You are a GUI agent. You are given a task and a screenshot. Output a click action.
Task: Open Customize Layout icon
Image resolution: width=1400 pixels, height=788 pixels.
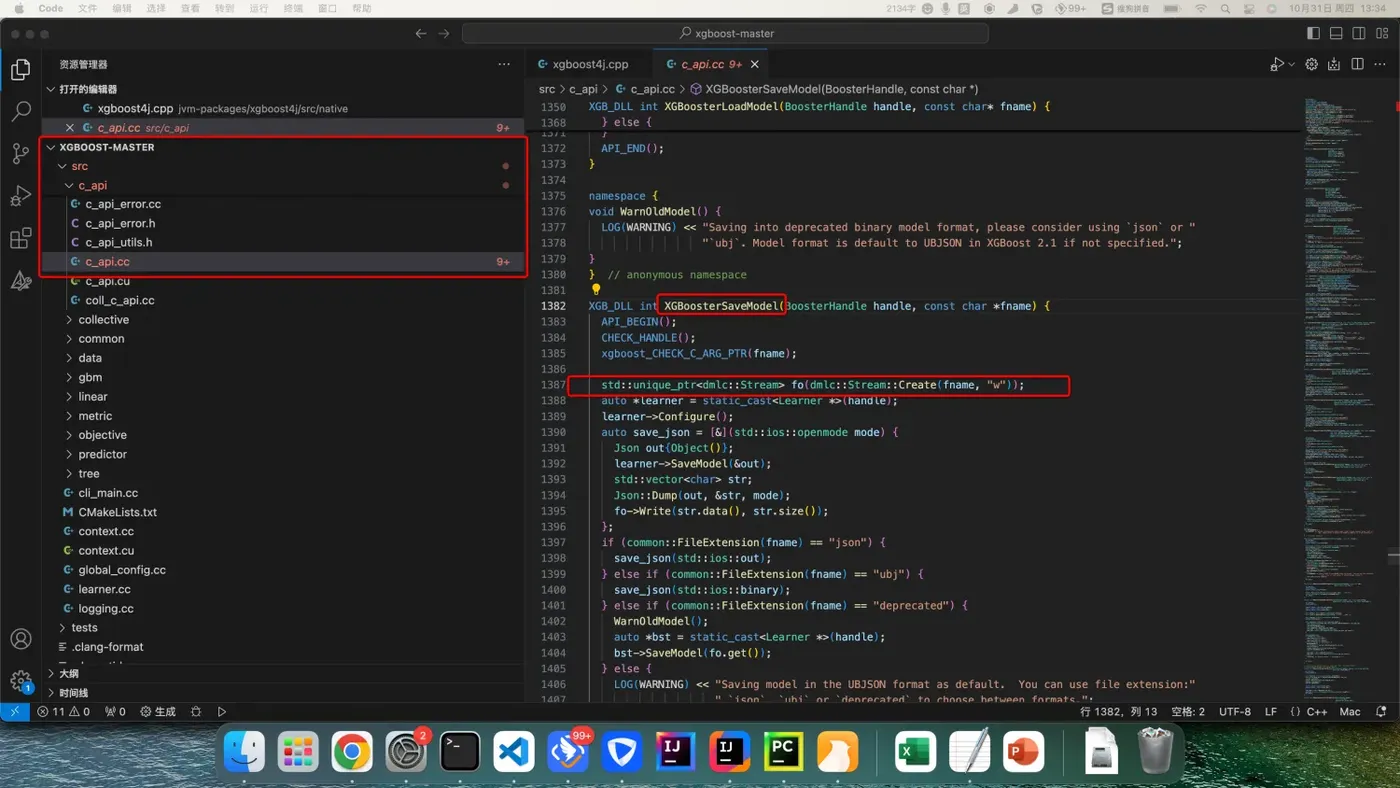click(1381, 33)
